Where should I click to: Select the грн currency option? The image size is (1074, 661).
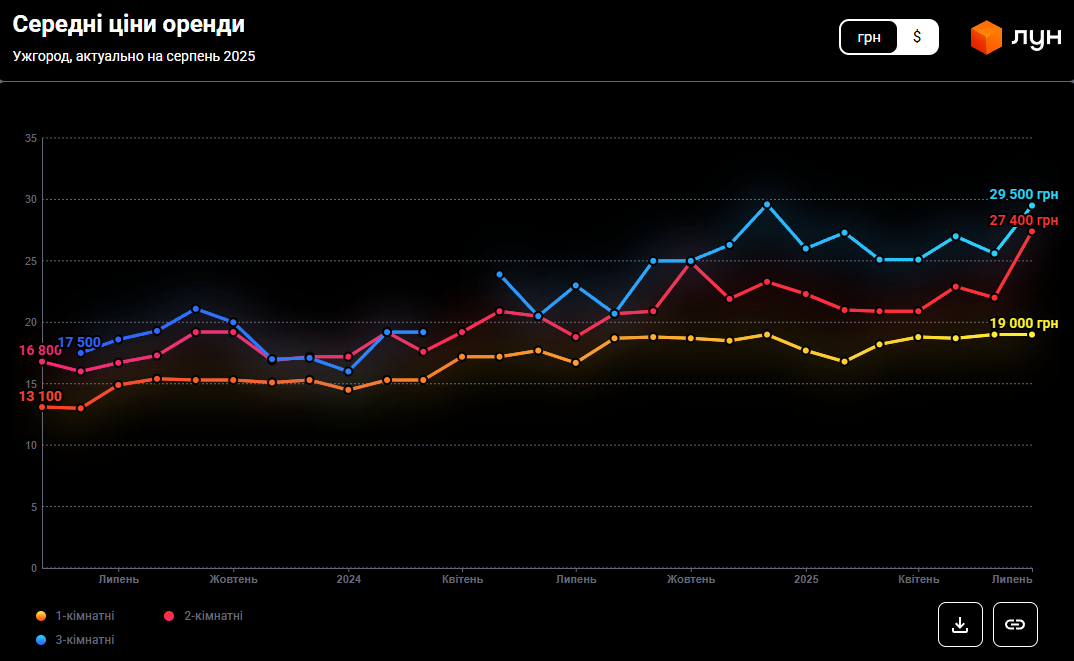pyautogui.click(x=868, y=37)
